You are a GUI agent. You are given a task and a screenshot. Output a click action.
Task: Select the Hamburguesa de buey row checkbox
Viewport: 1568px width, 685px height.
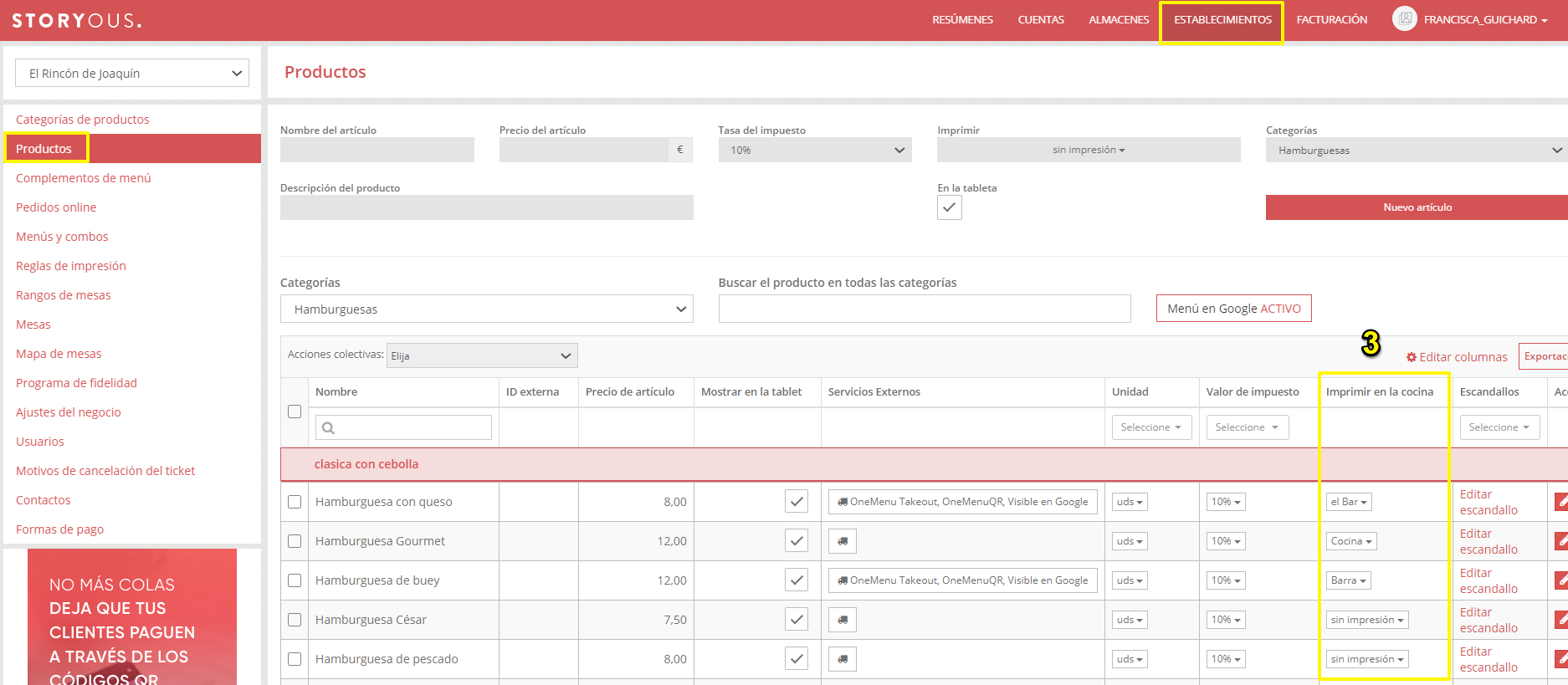295,580
